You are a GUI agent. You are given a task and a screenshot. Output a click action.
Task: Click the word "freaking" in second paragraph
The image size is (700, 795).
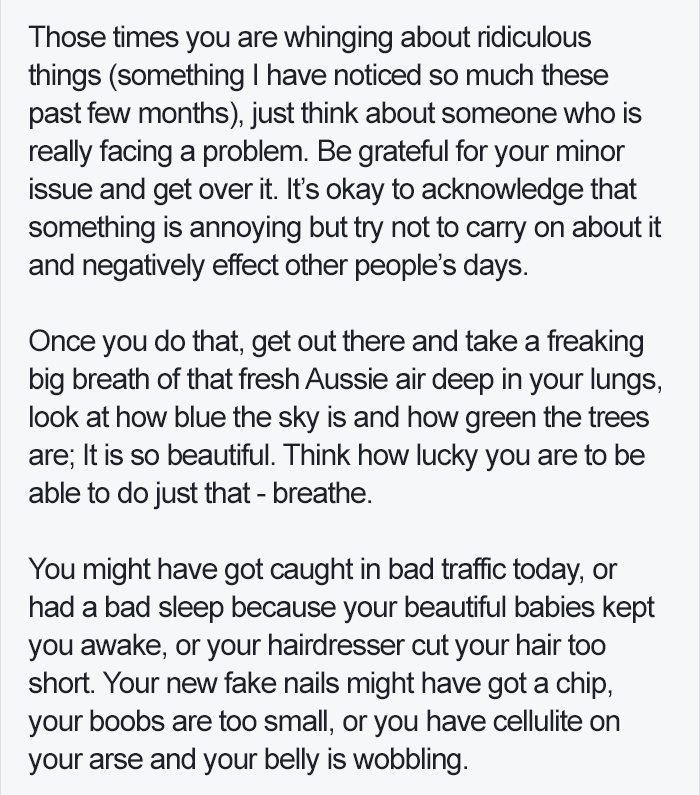pos(595,342)
